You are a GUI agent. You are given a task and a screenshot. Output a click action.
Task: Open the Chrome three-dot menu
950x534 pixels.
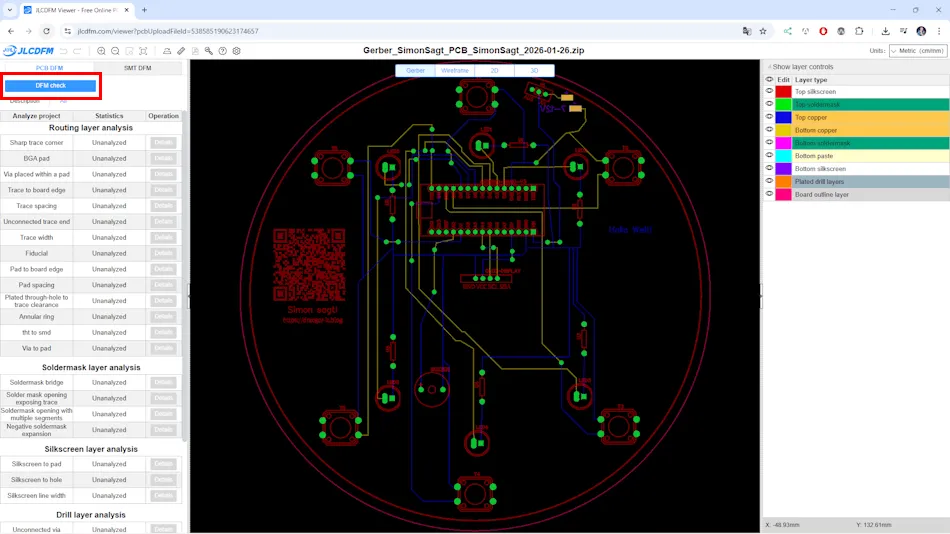point(938,31)
